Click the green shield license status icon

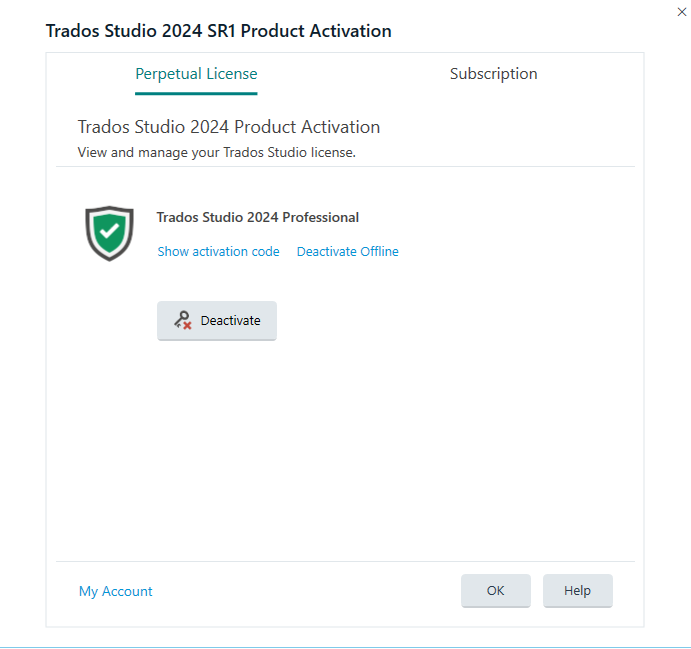(109, 233)
